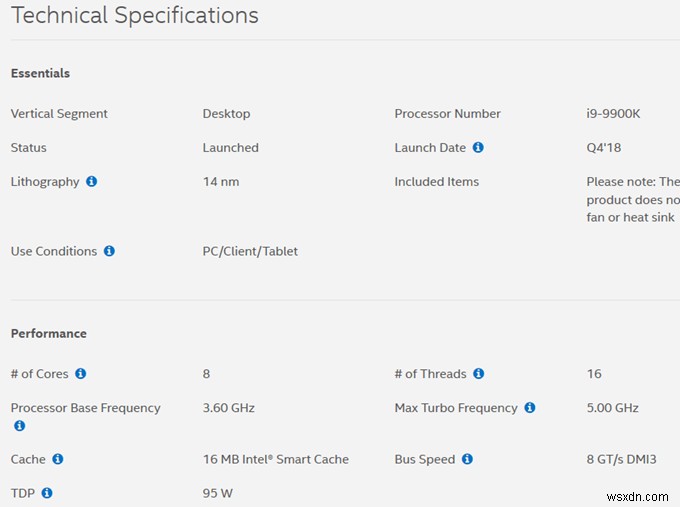Image resolution: width=680 pixels, height=507 pixels.
Task: Open the Lithography info tooltip icon
Action: (92, 182)
